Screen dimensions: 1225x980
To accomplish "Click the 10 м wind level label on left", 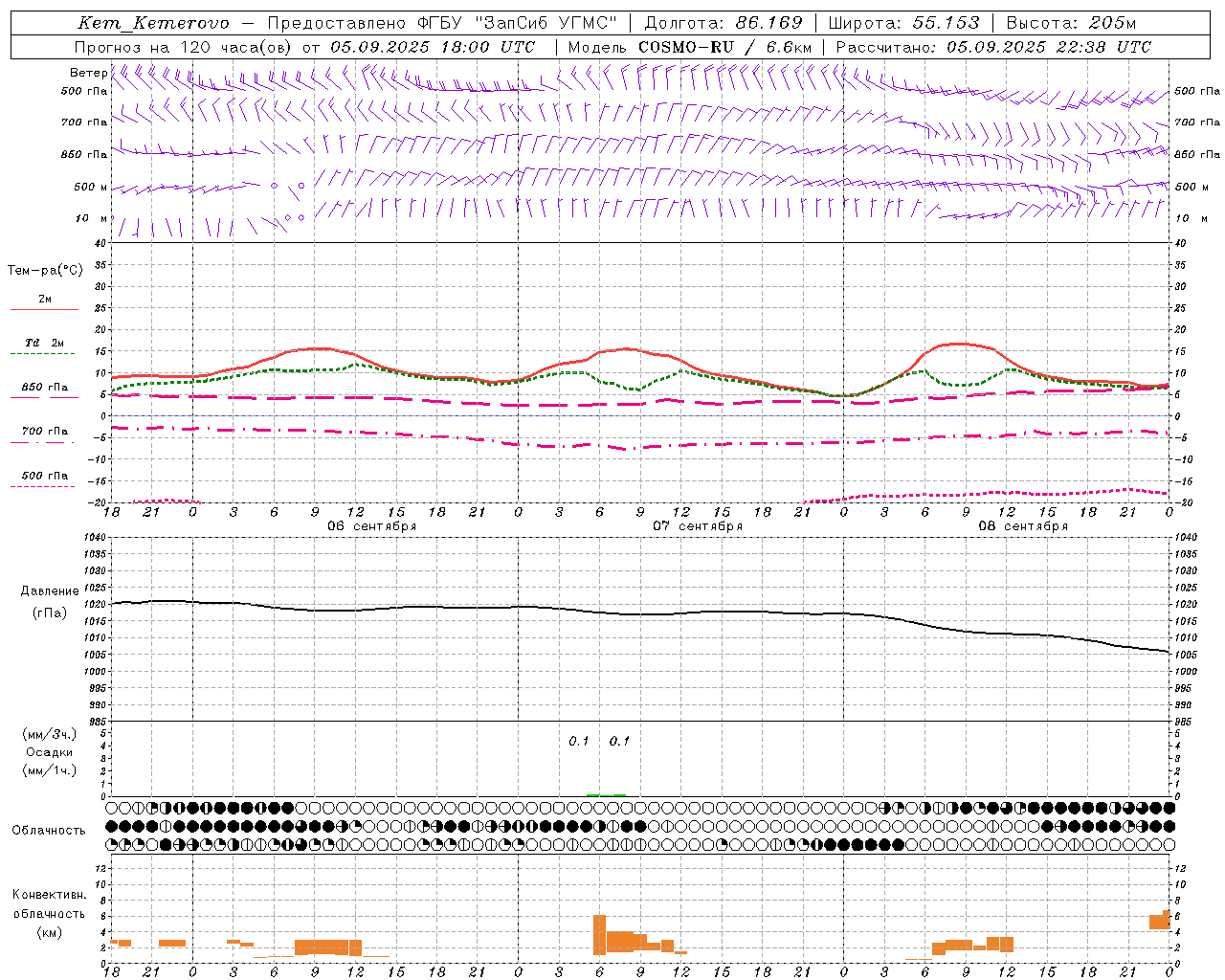I will tap(92, 218).
